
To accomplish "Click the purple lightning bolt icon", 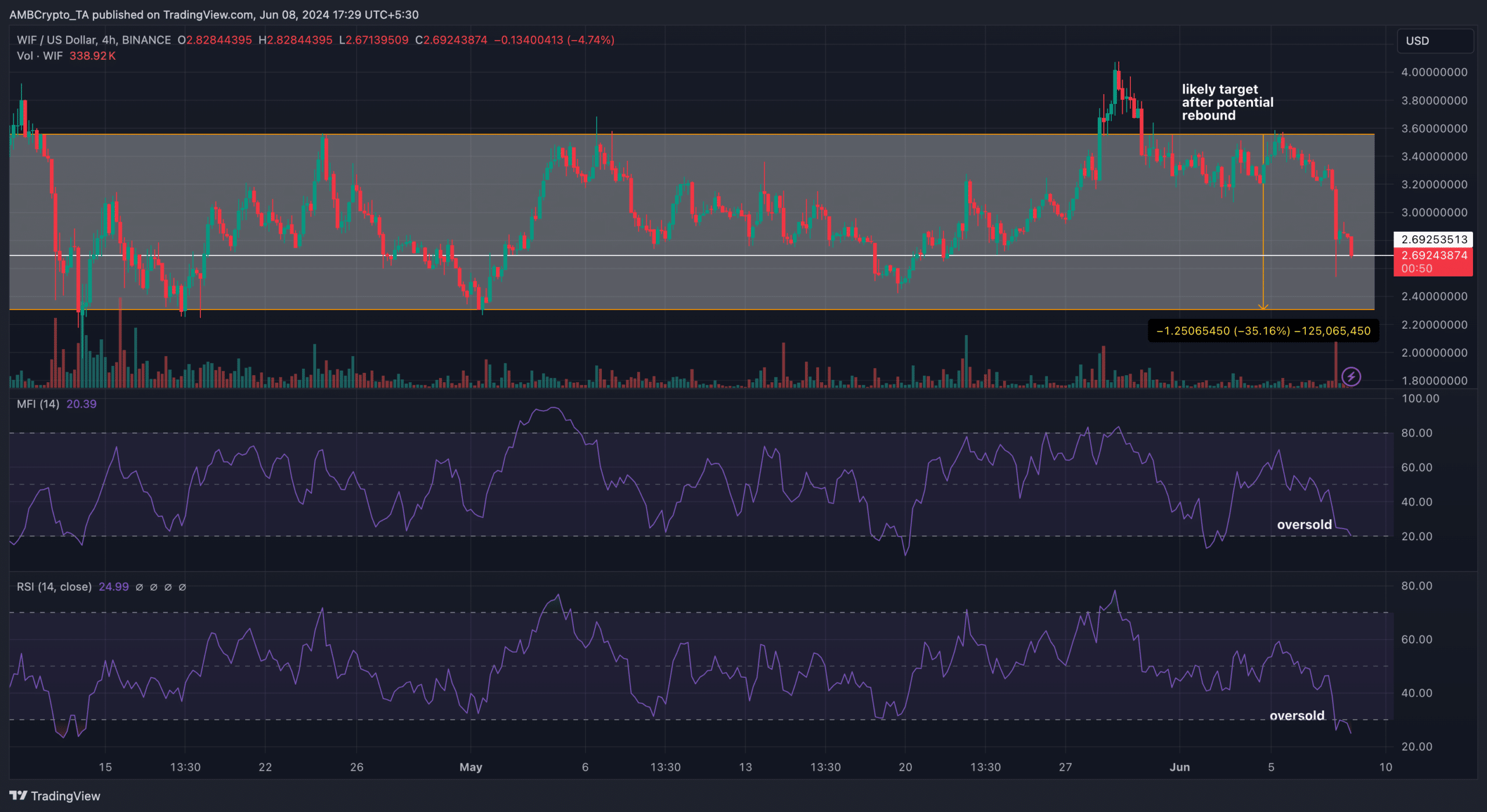I will [x=1351, y=377].
